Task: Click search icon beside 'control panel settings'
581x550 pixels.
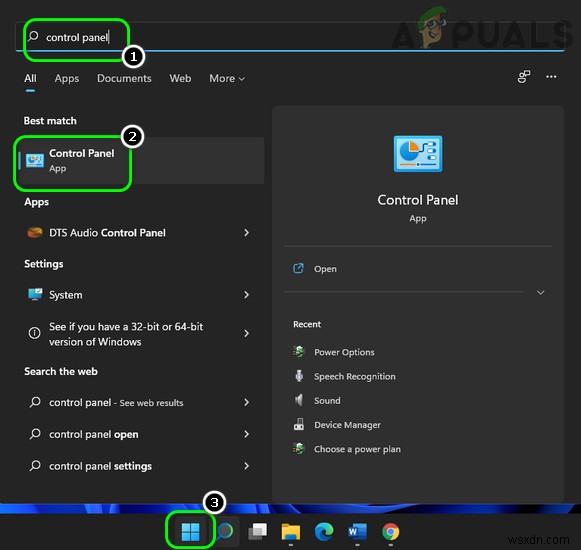Action: pyautogui.click(x=35, y=465)
